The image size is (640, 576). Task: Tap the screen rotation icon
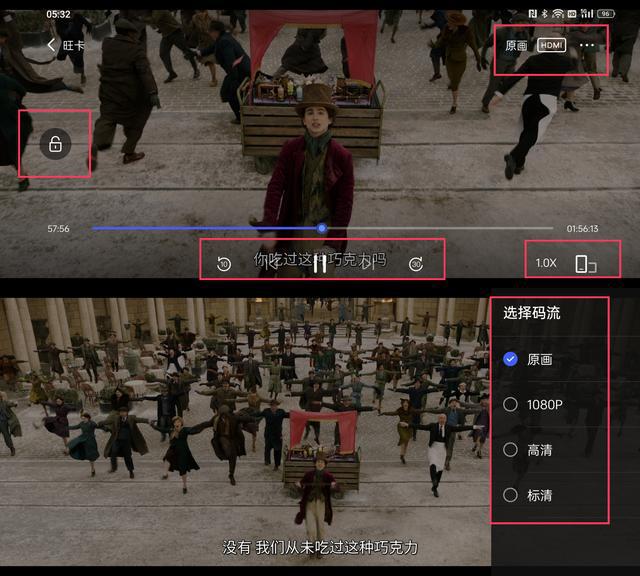(586, 264)
